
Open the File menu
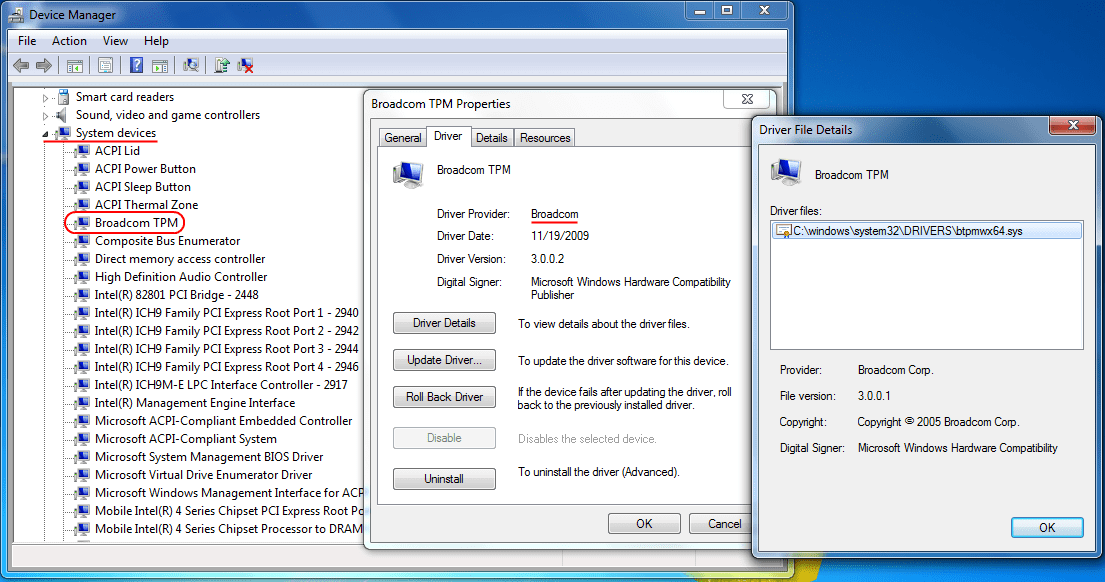coord(27,41)
